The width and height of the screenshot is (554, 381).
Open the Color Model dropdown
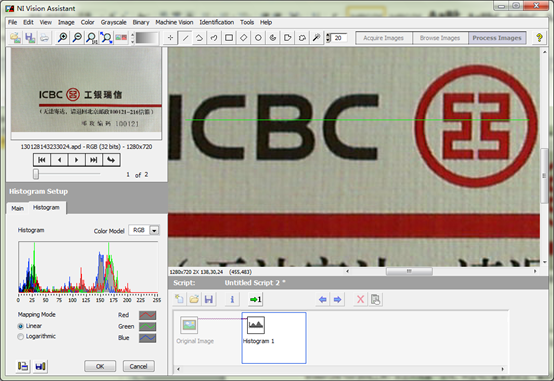coord(154,230)
